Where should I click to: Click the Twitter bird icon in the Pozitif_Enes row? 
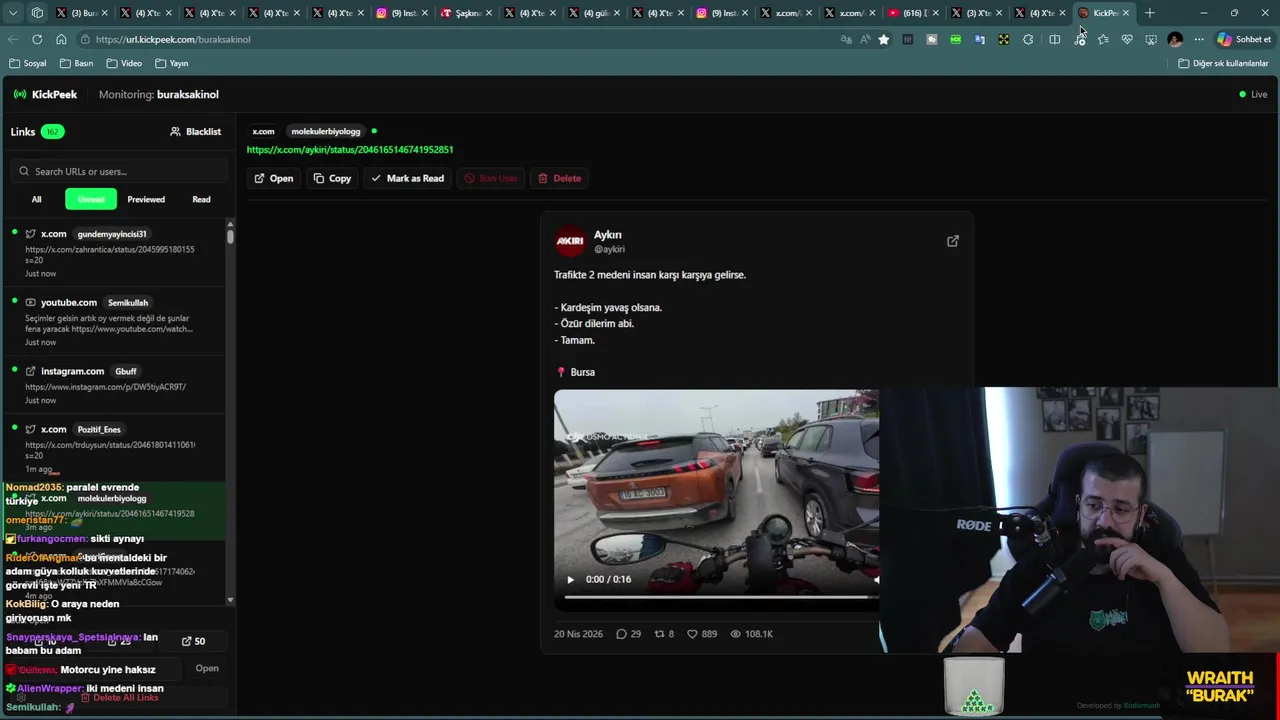[x=30, y=429]
